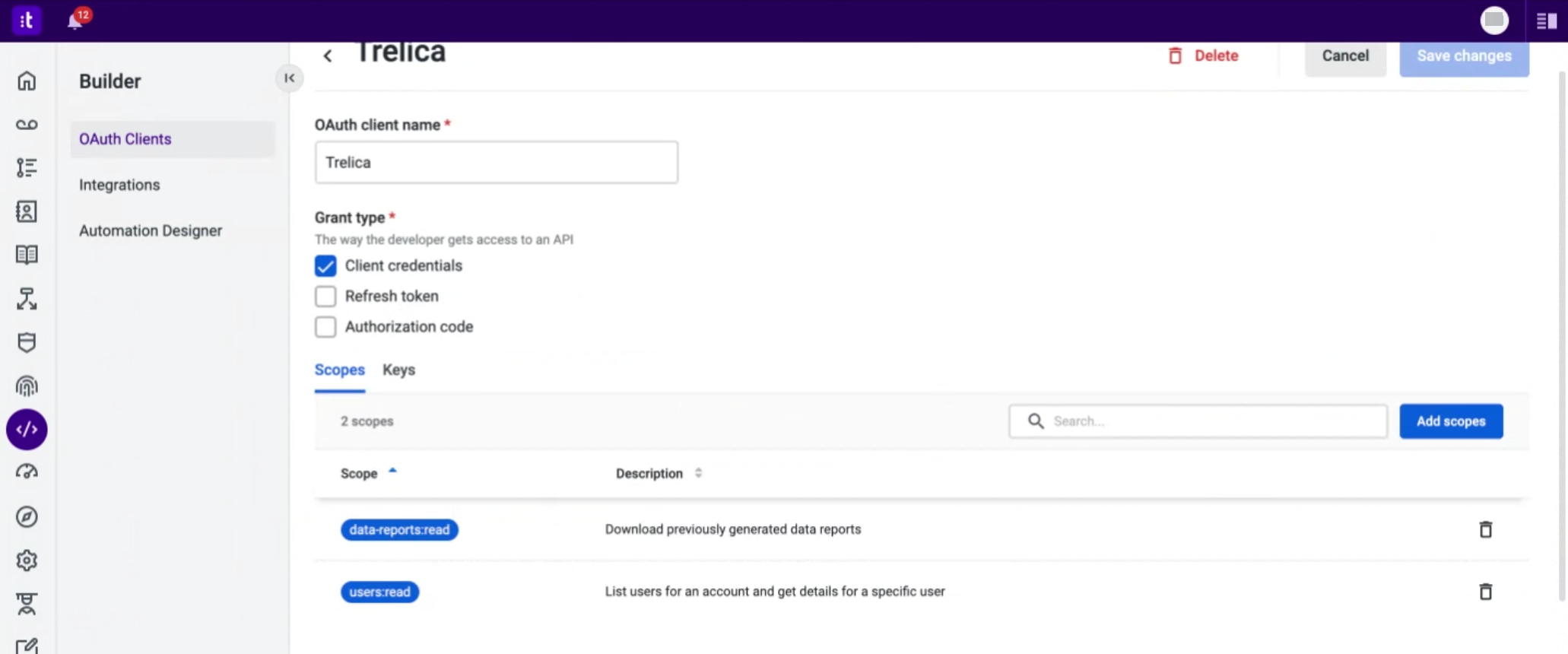Delete the data-reports:read scope
The width and height of the screenshot is (1568, 654).
coord(1485,529)
